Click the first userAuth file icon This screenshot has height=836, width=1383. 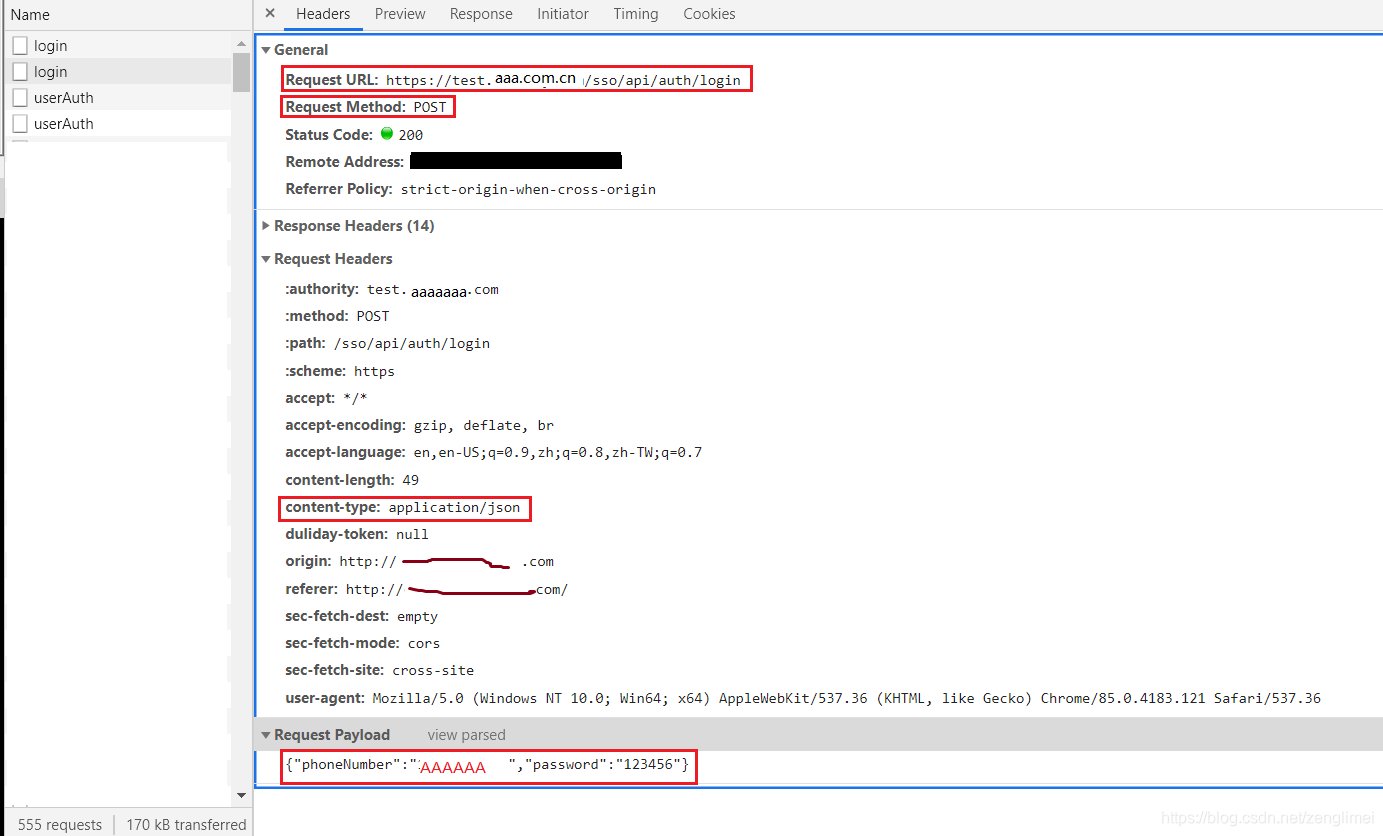(20, 98)
